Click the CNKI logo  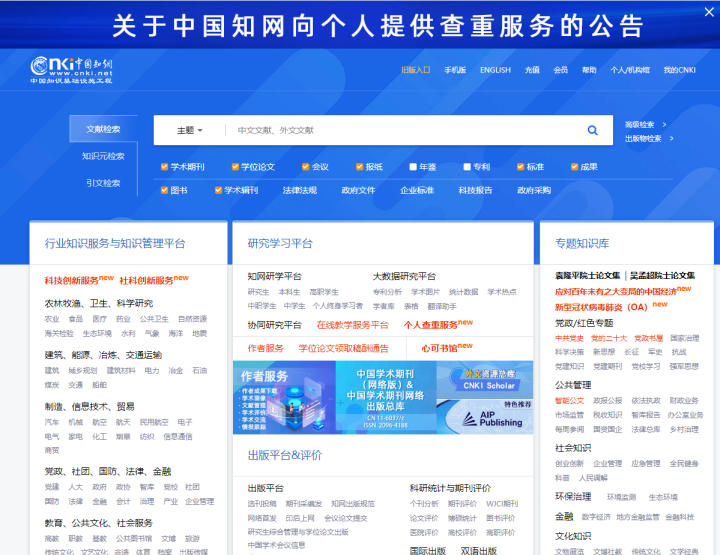pos(70,68)
